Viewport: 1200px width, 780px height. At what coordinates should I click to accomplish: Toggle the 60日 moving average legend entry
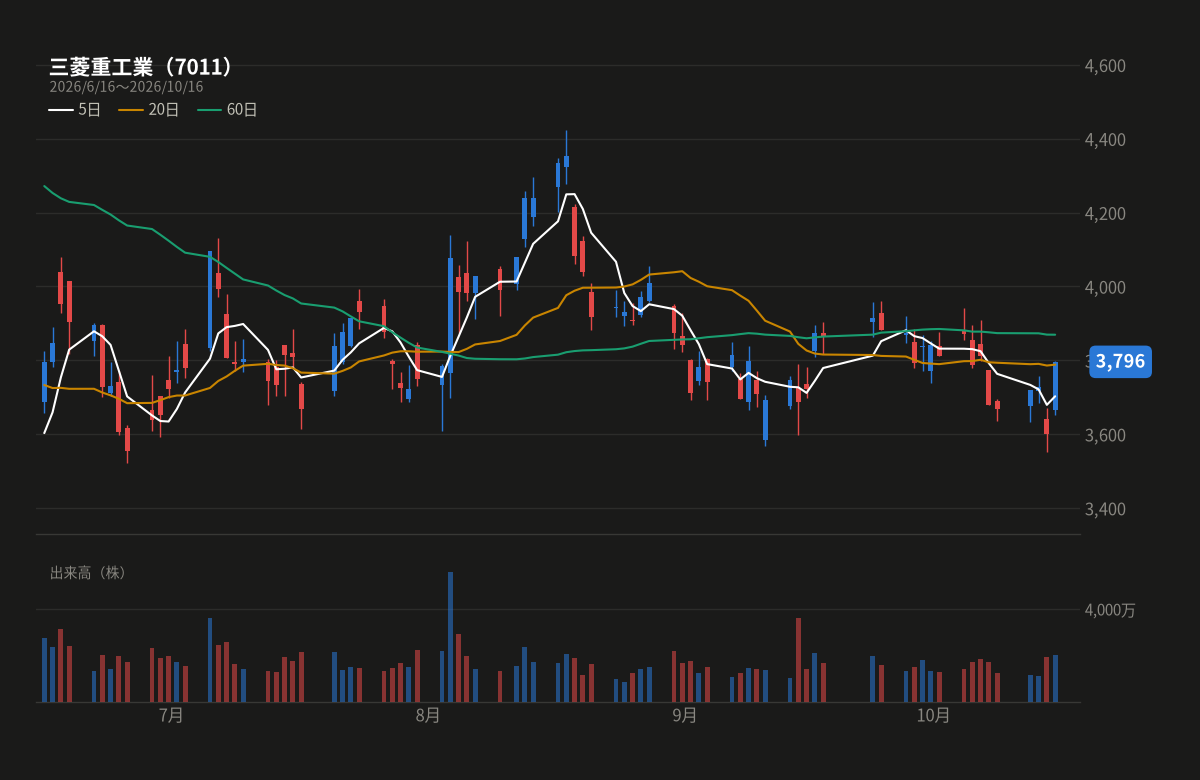click(227, 110)
